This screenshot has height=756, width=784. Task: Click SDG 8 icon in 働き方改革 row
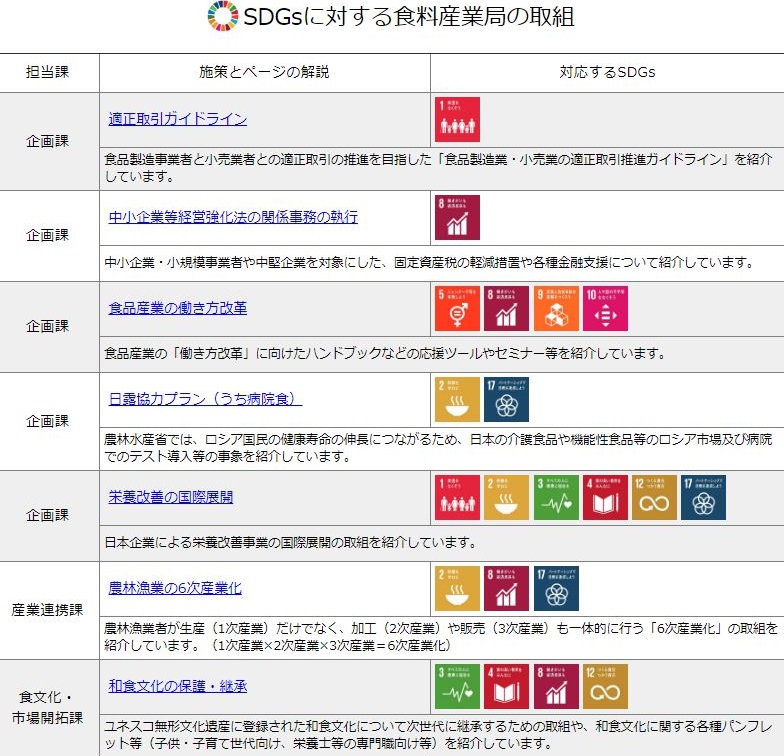point(506,308)
